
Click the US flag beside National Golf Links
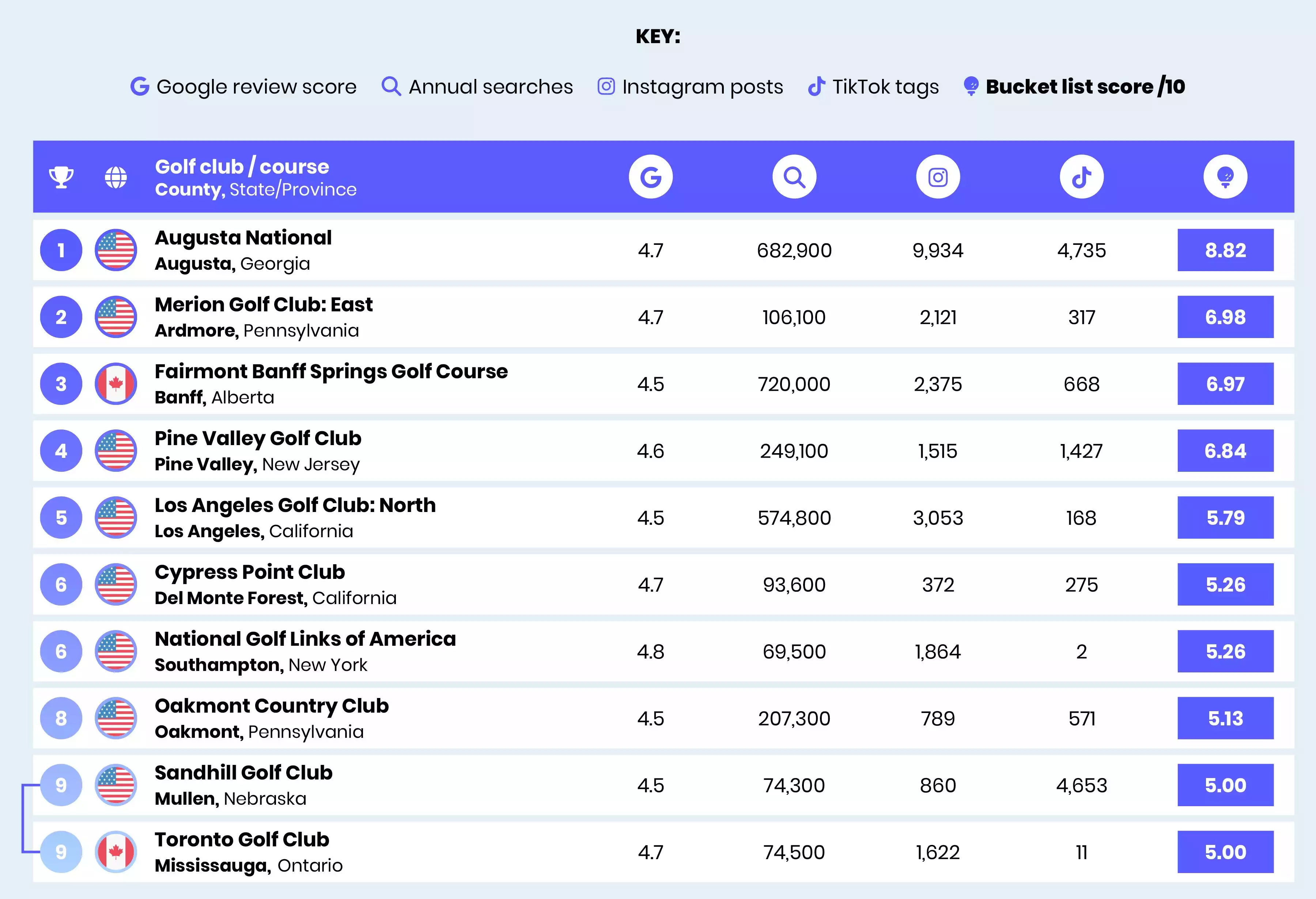pos(116,651)
